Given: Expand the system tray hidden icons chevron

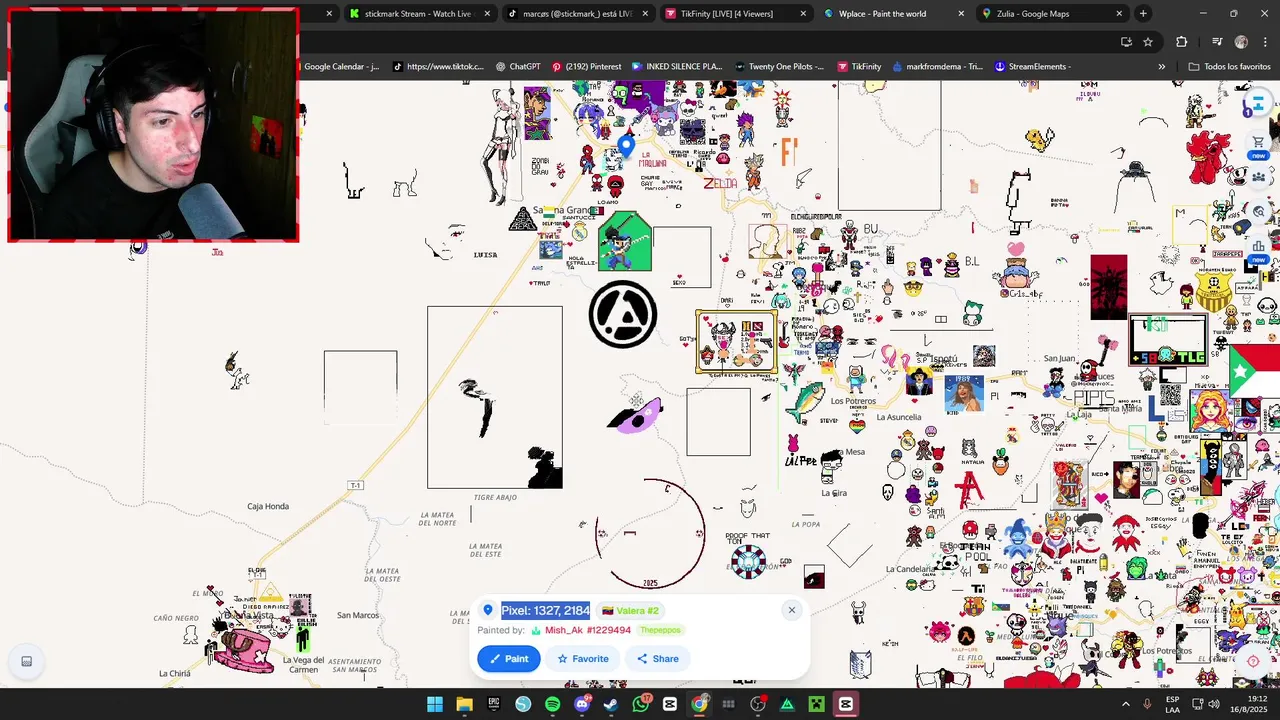Looking at the screenshot, I should 1127,704.
